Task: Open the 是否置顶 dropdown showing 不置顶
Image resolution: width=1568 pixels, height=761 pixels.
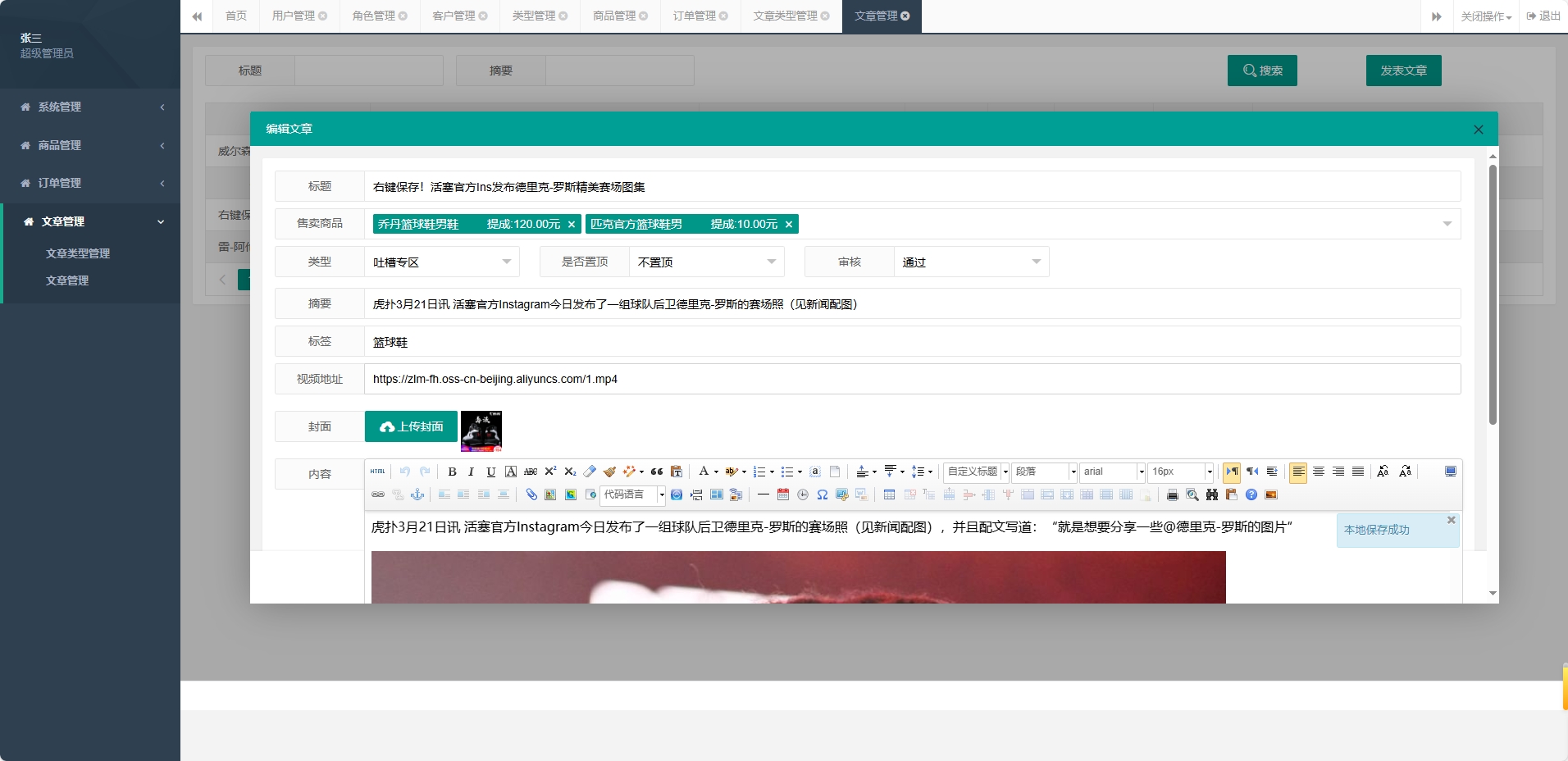Action: coord(707,262)
